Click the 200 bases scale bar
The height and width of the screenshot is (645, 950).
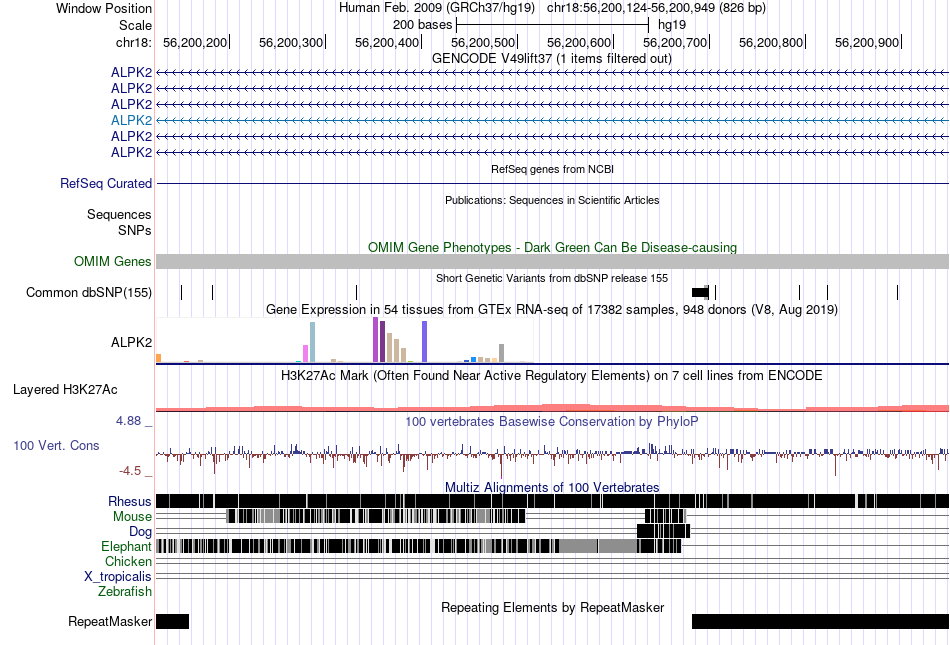[552, 25]
